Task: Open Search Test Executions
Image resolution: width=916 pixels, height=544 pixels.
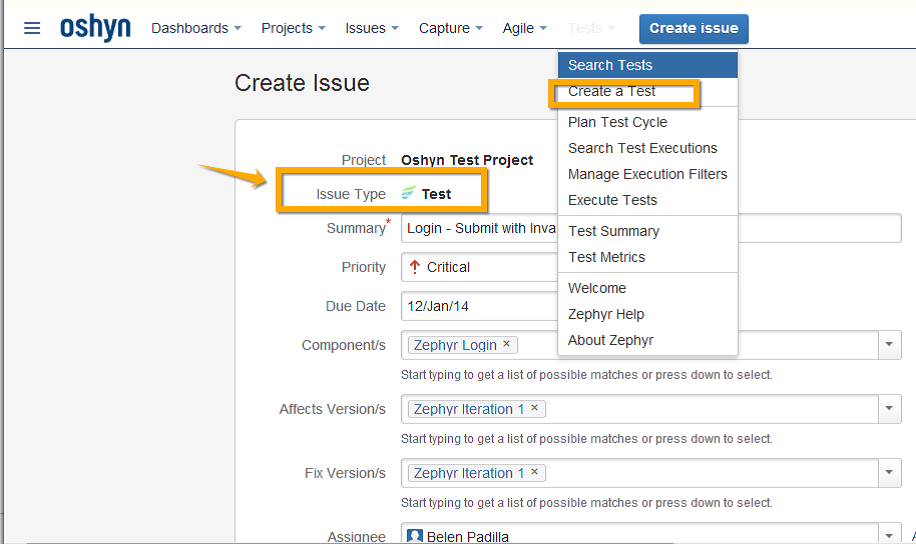Action: coord(648,148)
